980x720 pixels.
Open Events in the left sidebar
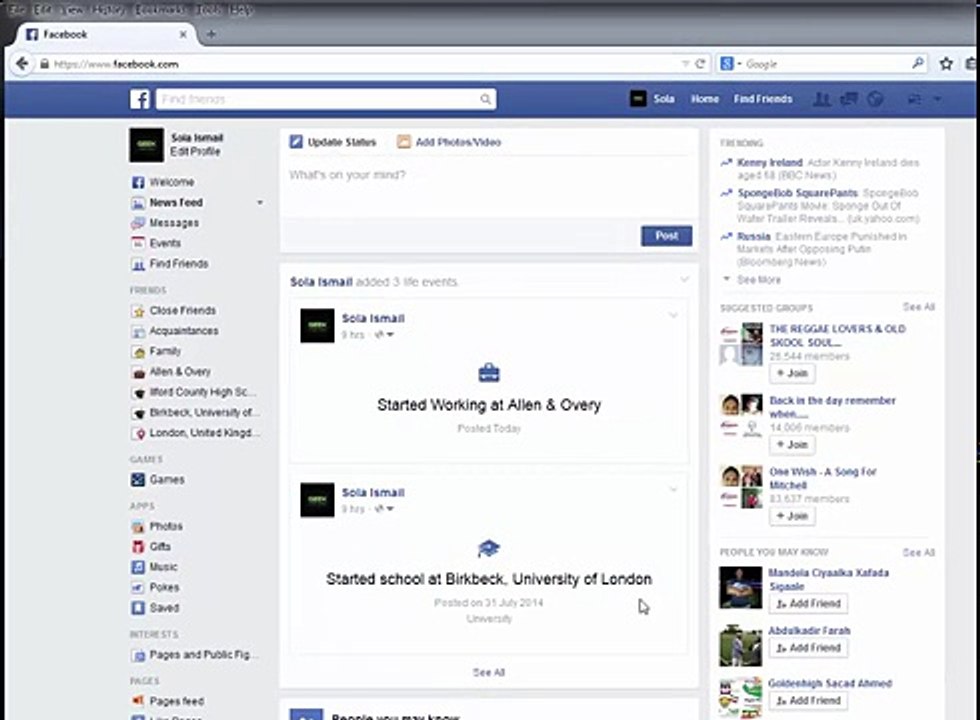(x=156, y=243)
